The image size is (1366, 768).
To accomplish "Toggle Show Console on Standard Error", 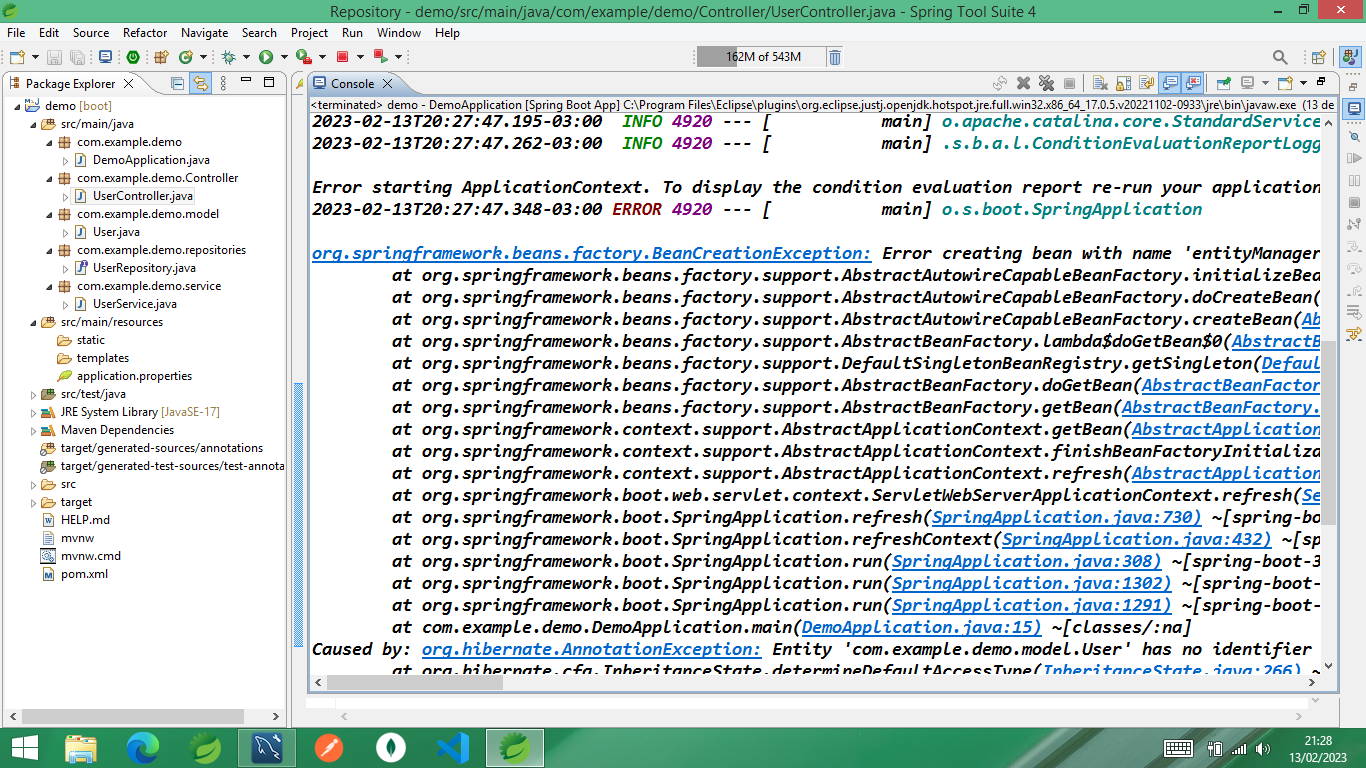I will (x=1192, y=83).
